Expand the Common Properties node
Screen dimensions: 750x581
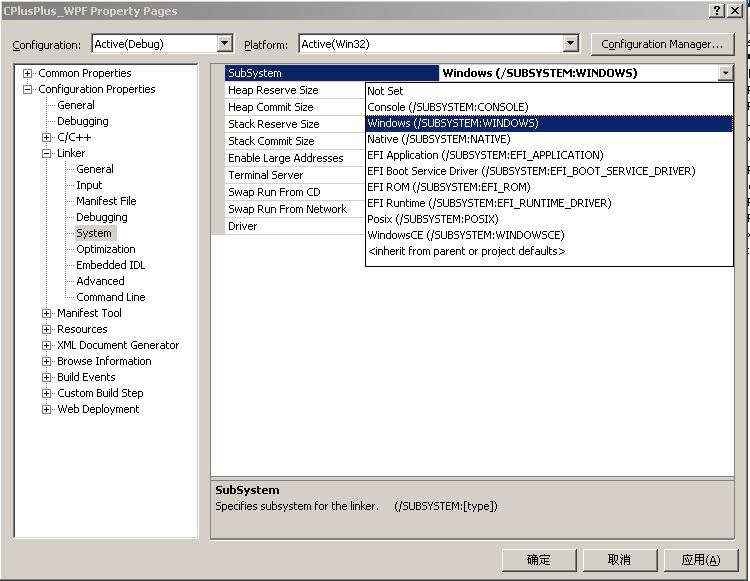[x=27, y=73]
